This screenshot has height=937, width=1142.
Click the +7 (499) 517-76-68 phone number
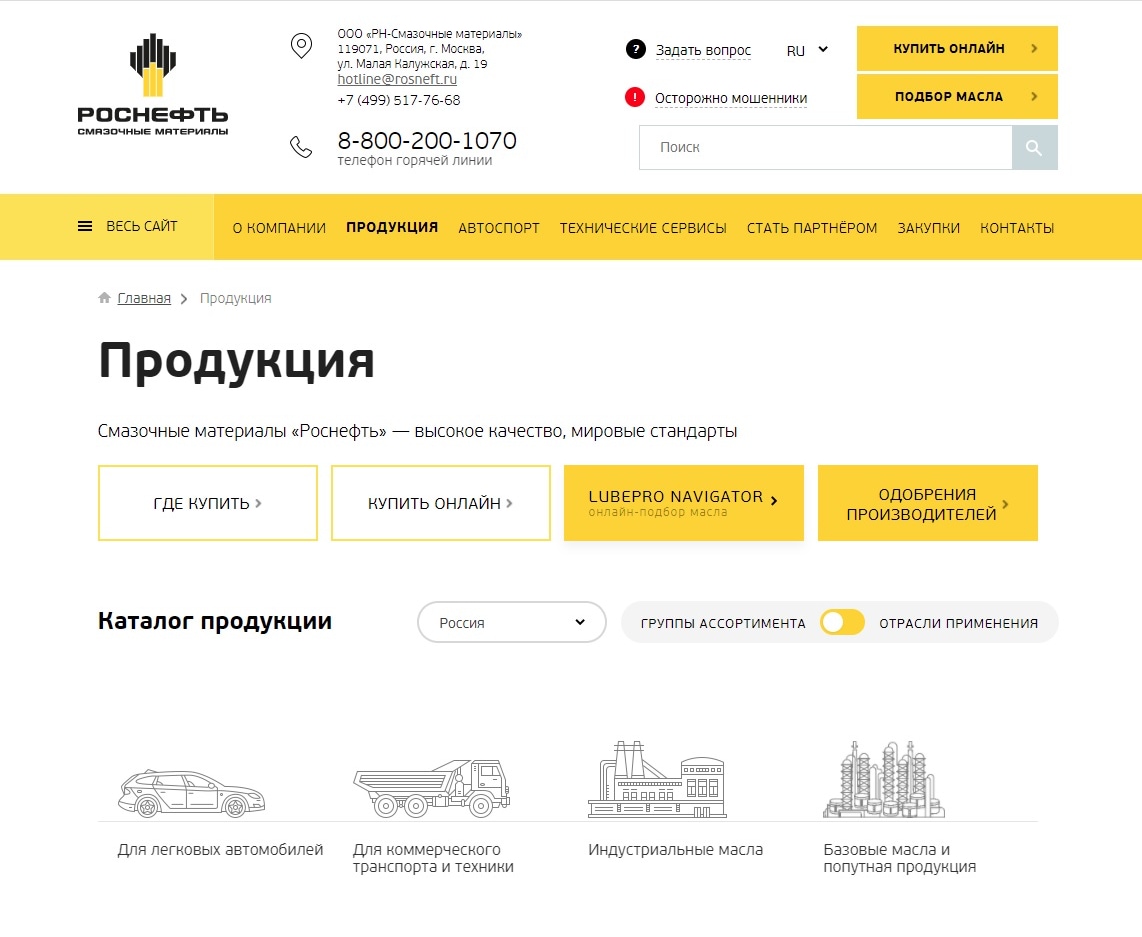coord(398,100)
